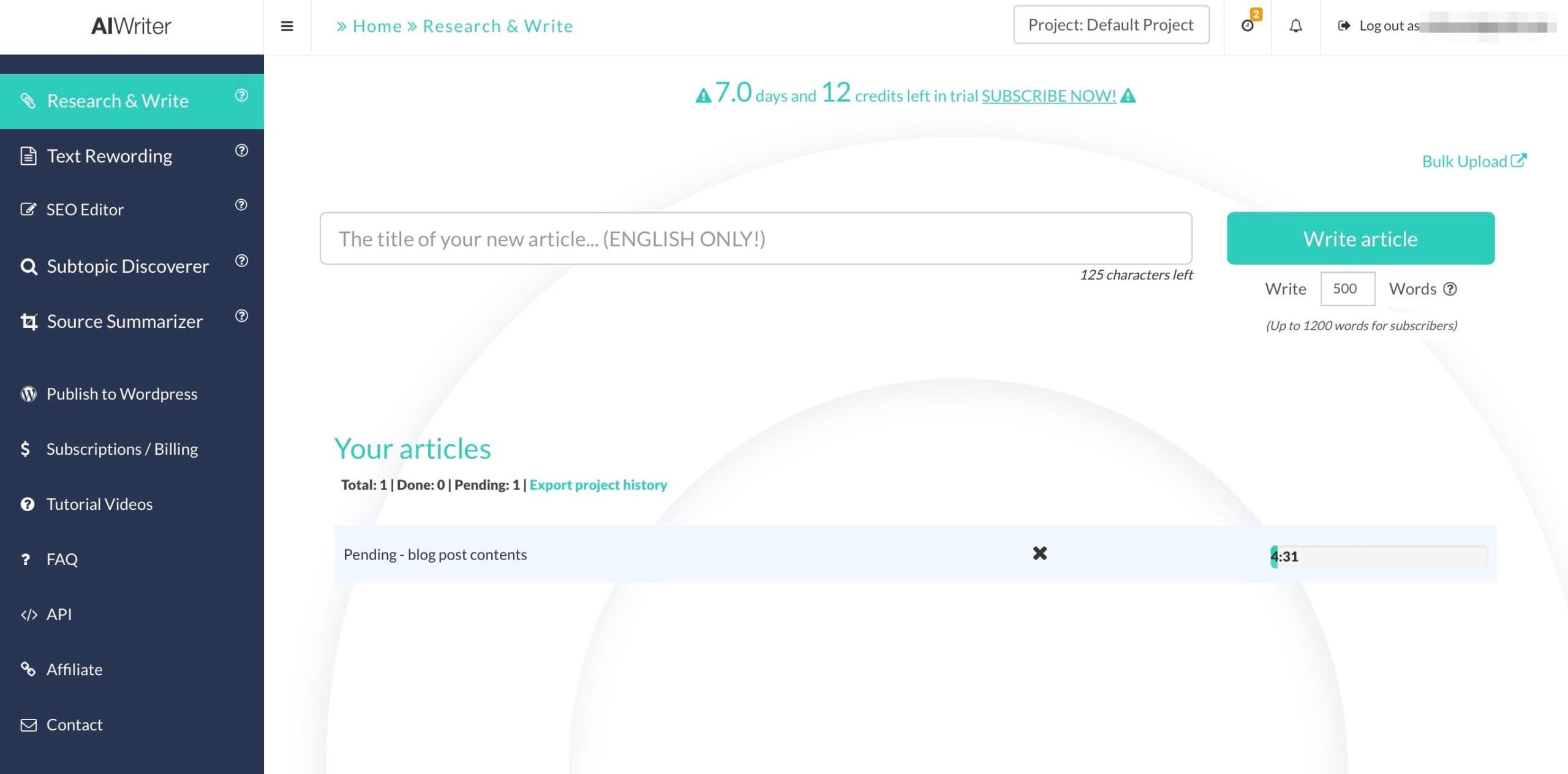Viewport: 1568px width, 774px height.
Task: Open the Project: Default Project selector
Action: tap(1110, 25)
